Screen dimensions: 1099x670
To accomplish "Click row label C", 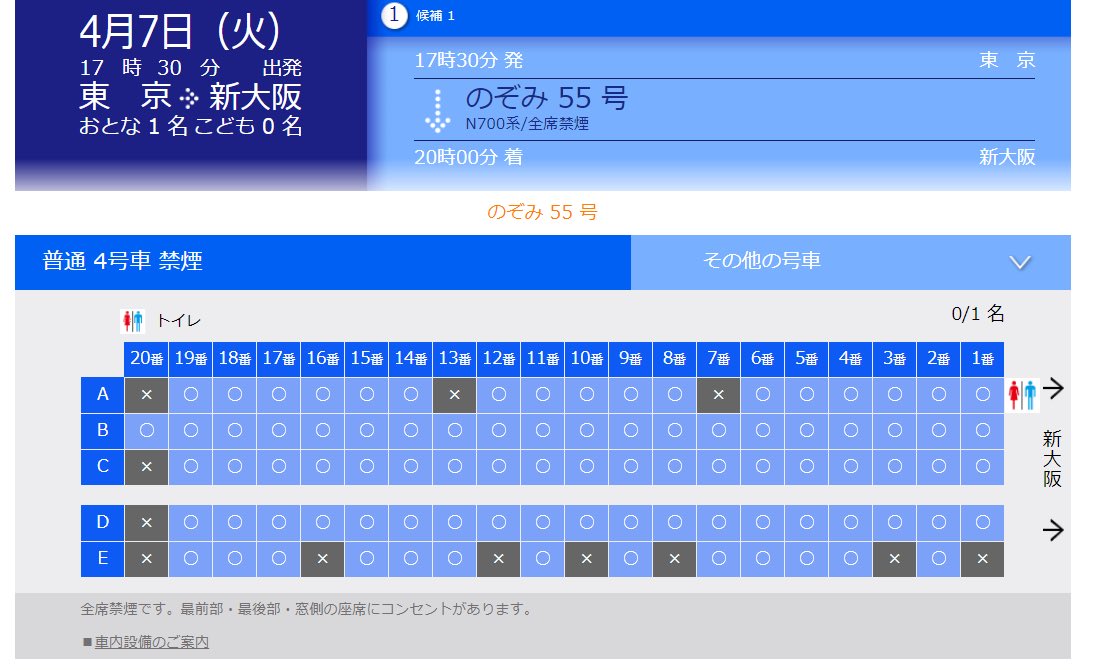I will 102,466.
